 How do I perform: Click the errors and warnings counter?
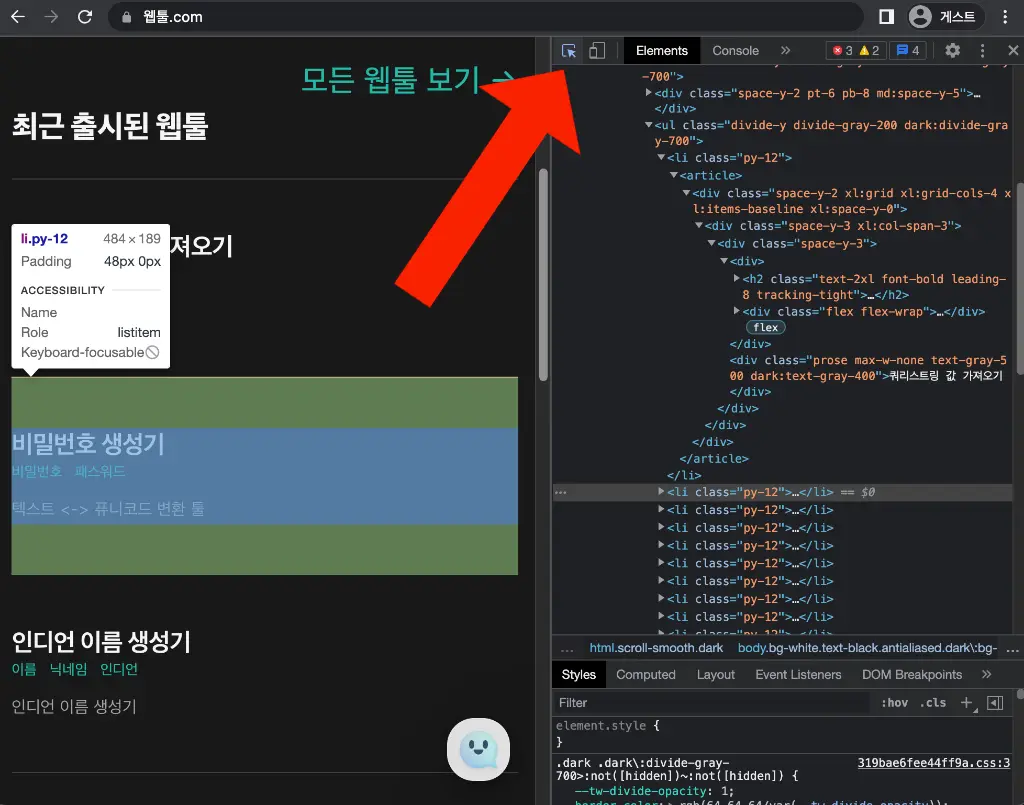pos(856,51)
